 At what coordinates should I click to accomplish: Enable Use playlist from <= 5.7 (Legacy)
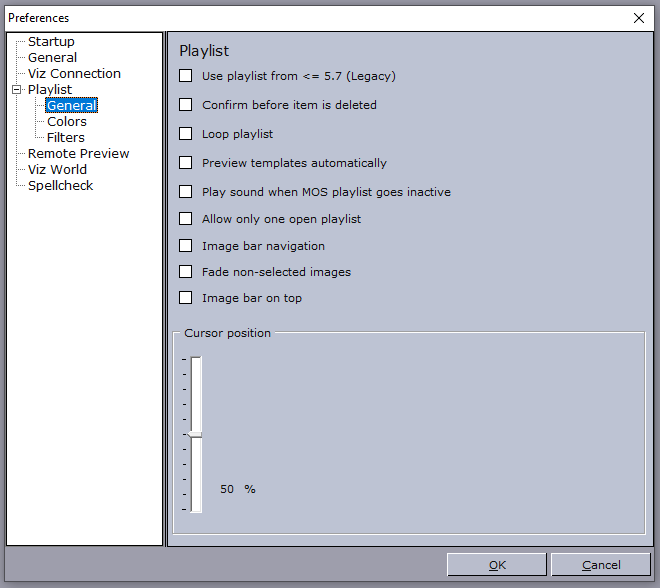[186, 76]
